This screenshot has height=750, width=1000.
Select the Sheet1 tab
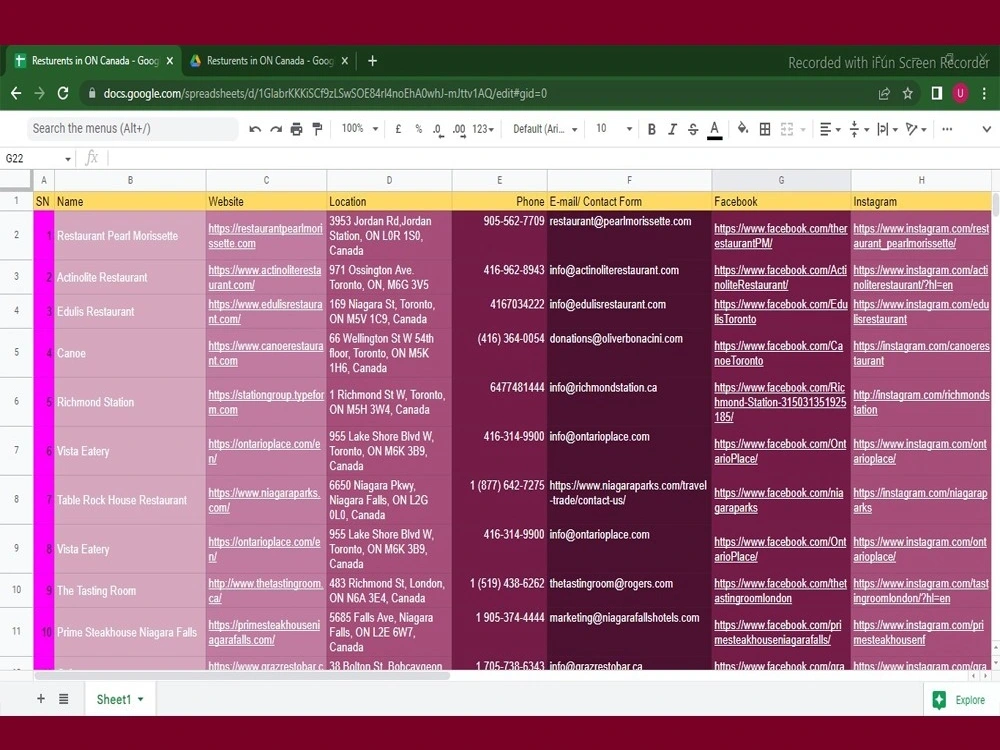(x=119, y=699)
